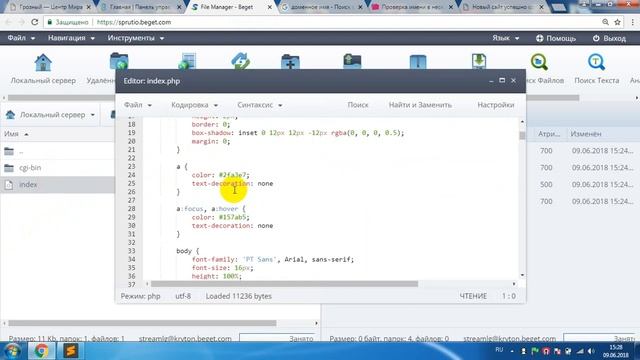
Task: Switch to the Новый сайт успешно tab
Action: (503, 7)
